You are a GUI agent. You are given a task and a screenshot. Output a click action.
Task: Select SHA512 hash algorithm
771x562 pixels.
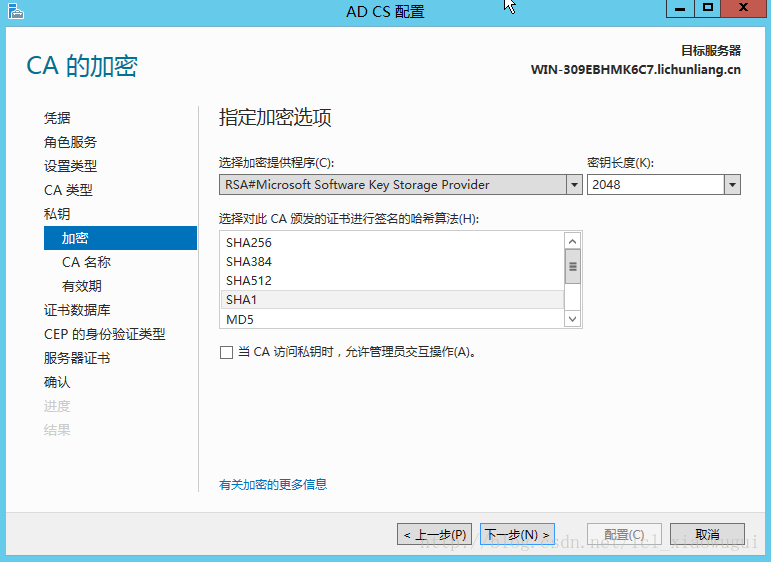click(x=392, y=281)
